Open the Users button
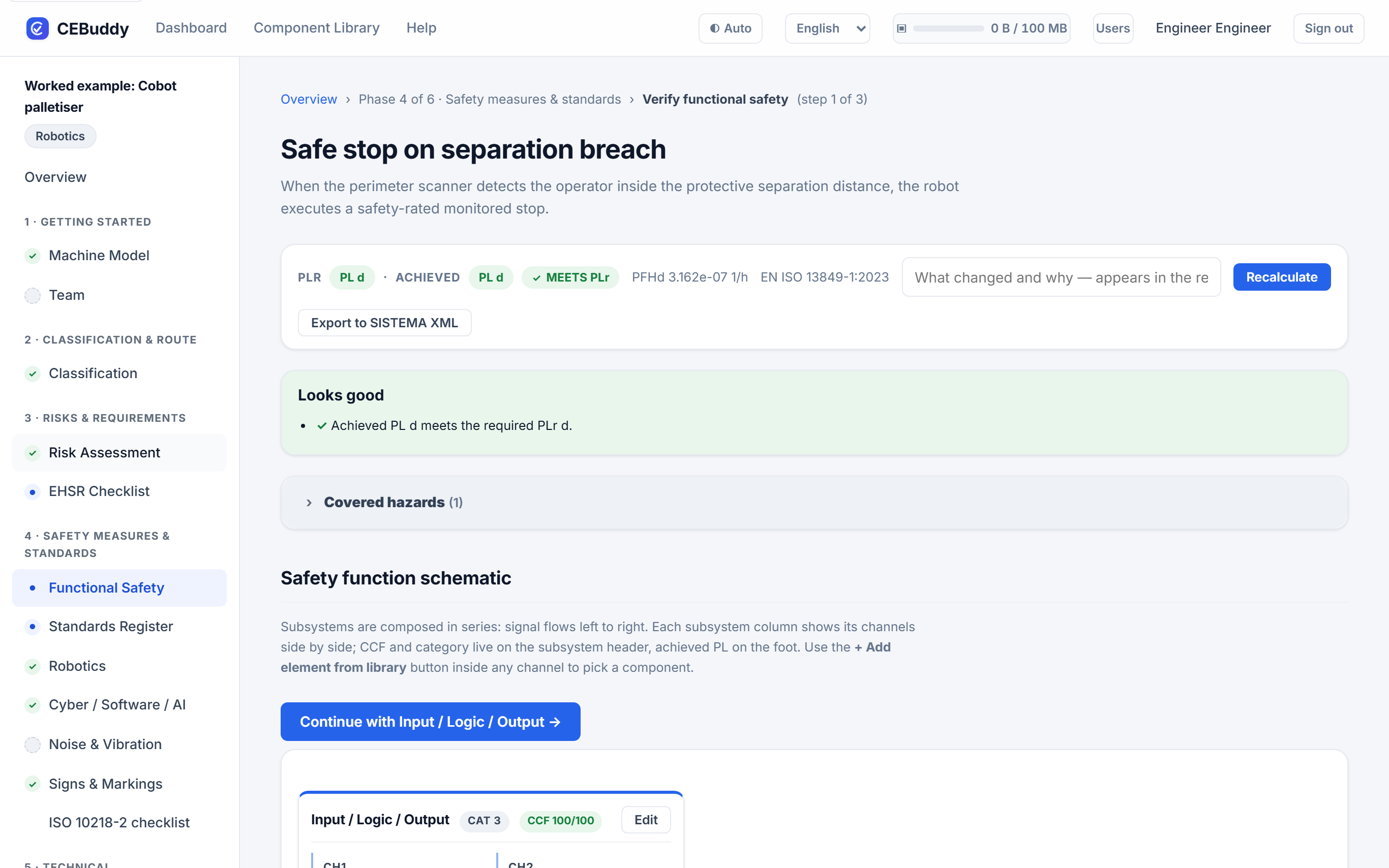This screenshot has width=1389, height=868. click(x=1113, y=28)
